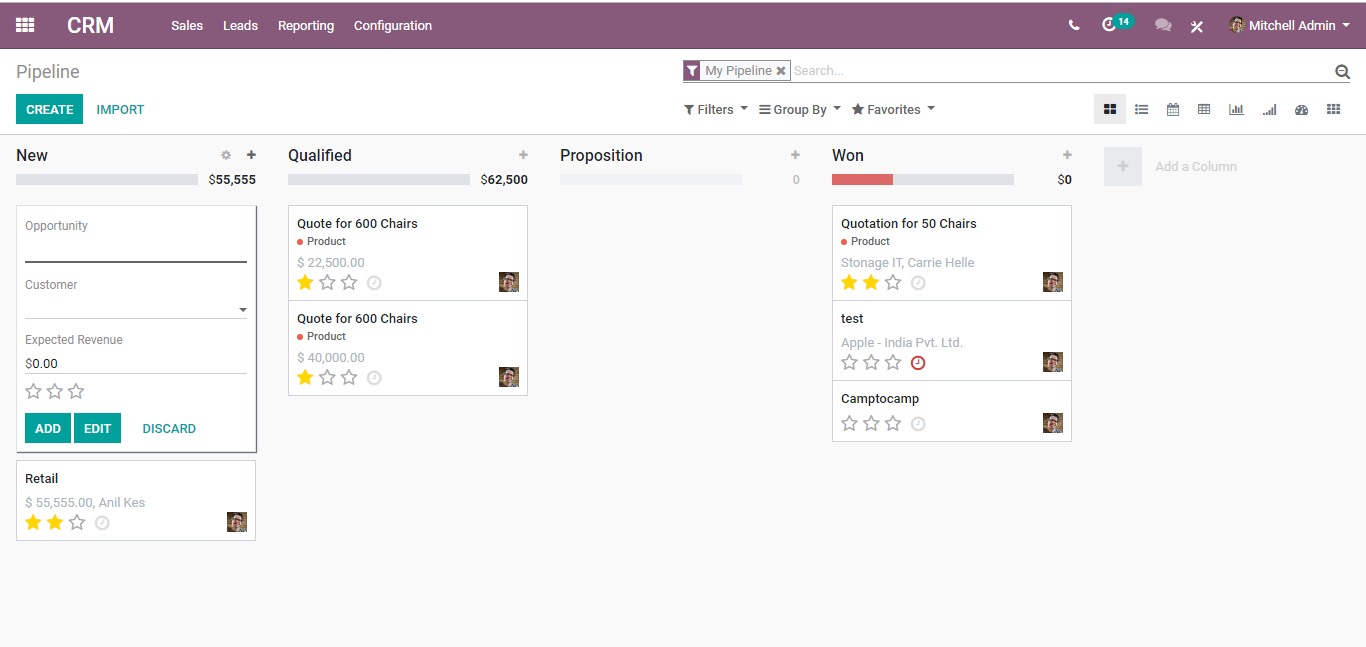Open the Configuration menu

coord(393,25)
